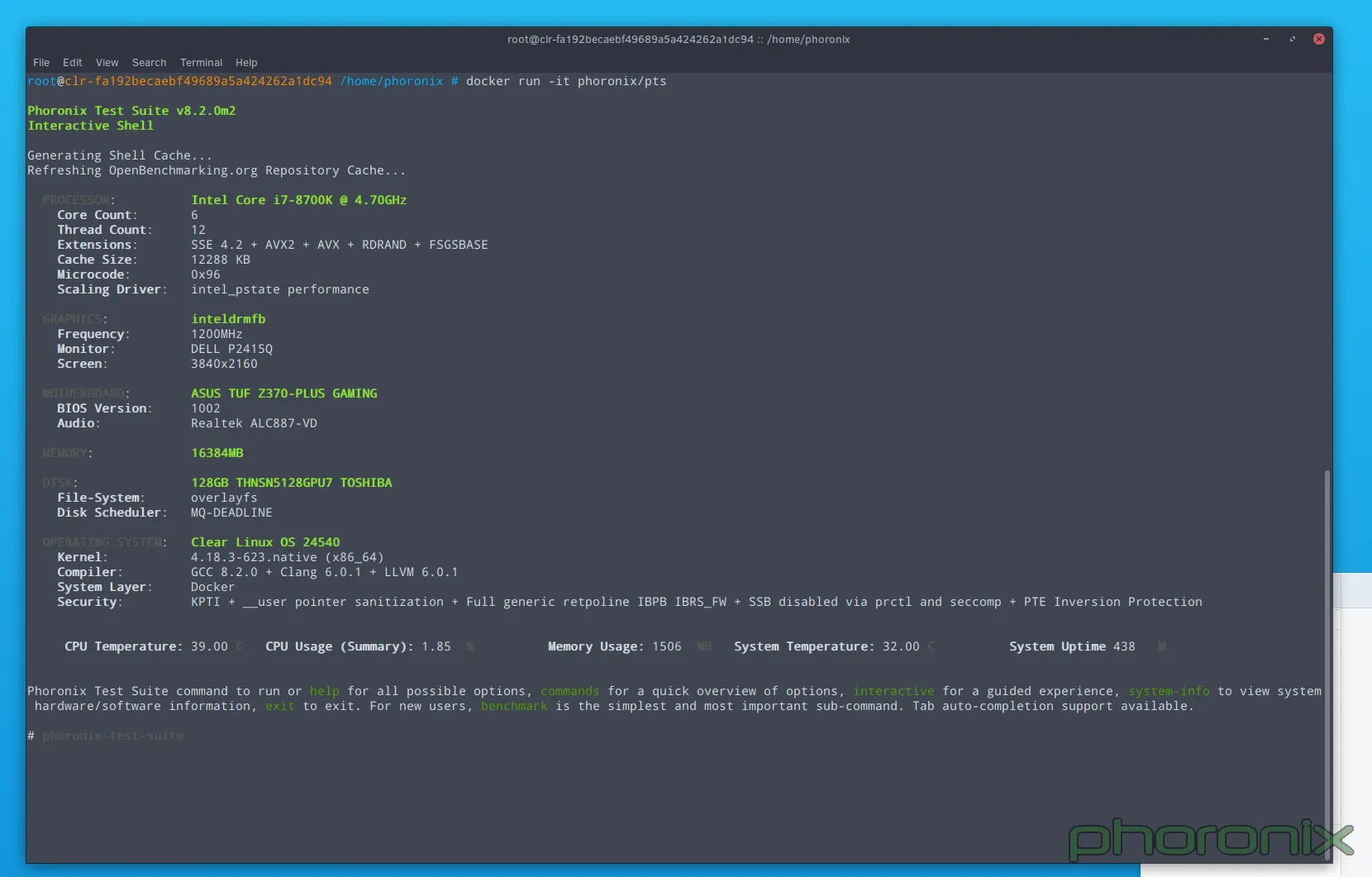Click '128GB THNSN5128GPU7 TOSHIBA' disk text

coord(291,483)
